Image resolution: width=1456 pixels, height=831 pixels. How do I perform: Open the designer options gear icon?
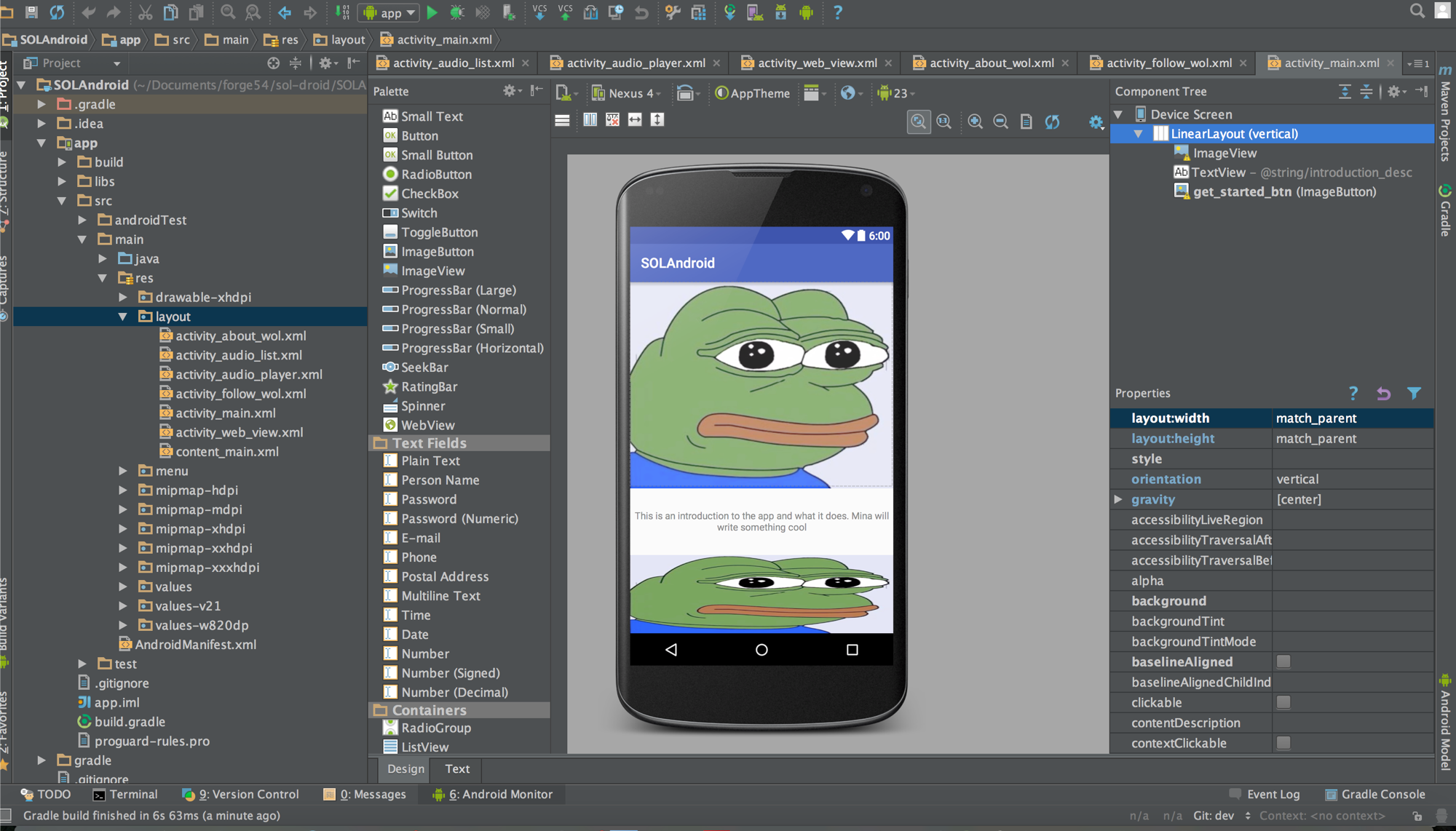click(x=1096, y=122)
